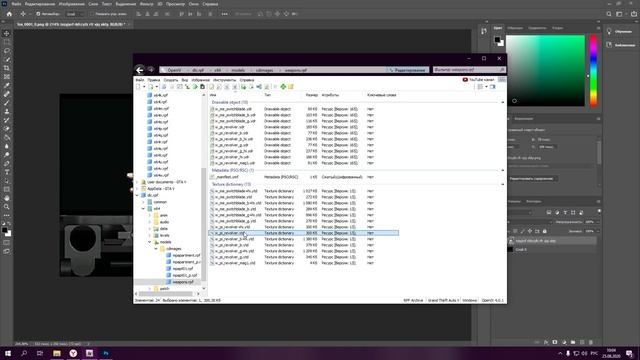Select the Eraser tool

tap(7, 129)
